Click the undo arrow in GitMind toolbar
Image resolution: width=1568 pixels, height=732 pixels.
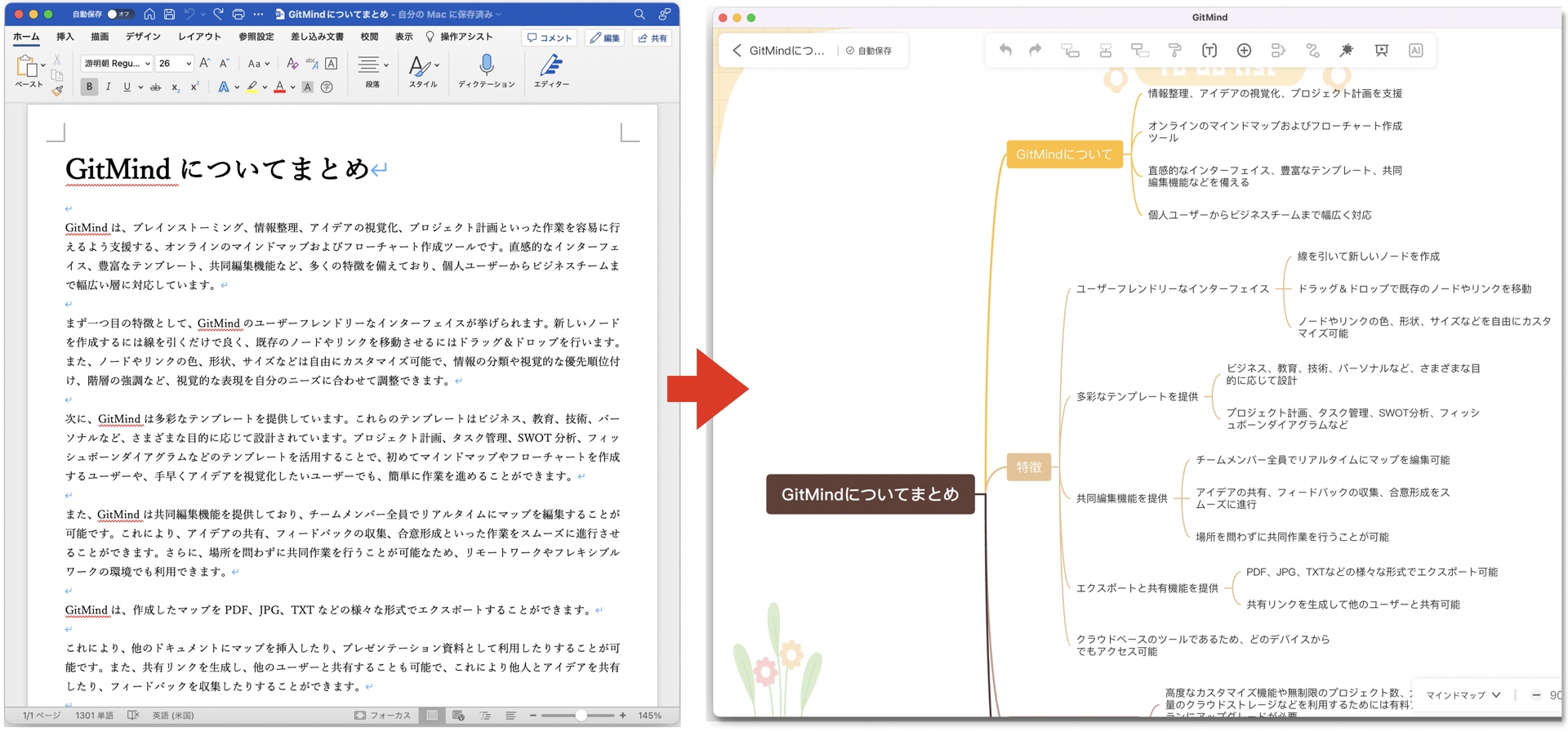click(x=1005, y=51)
